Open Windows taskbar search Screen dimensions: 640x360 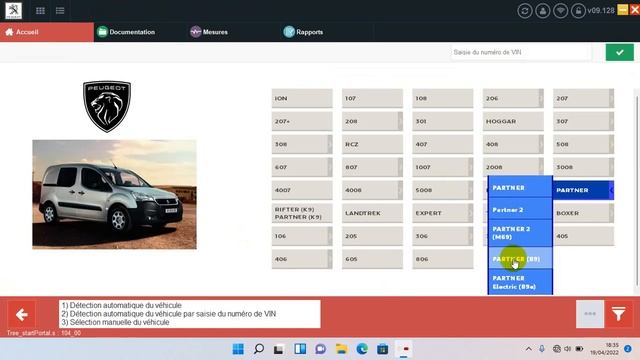coord(259,349)
